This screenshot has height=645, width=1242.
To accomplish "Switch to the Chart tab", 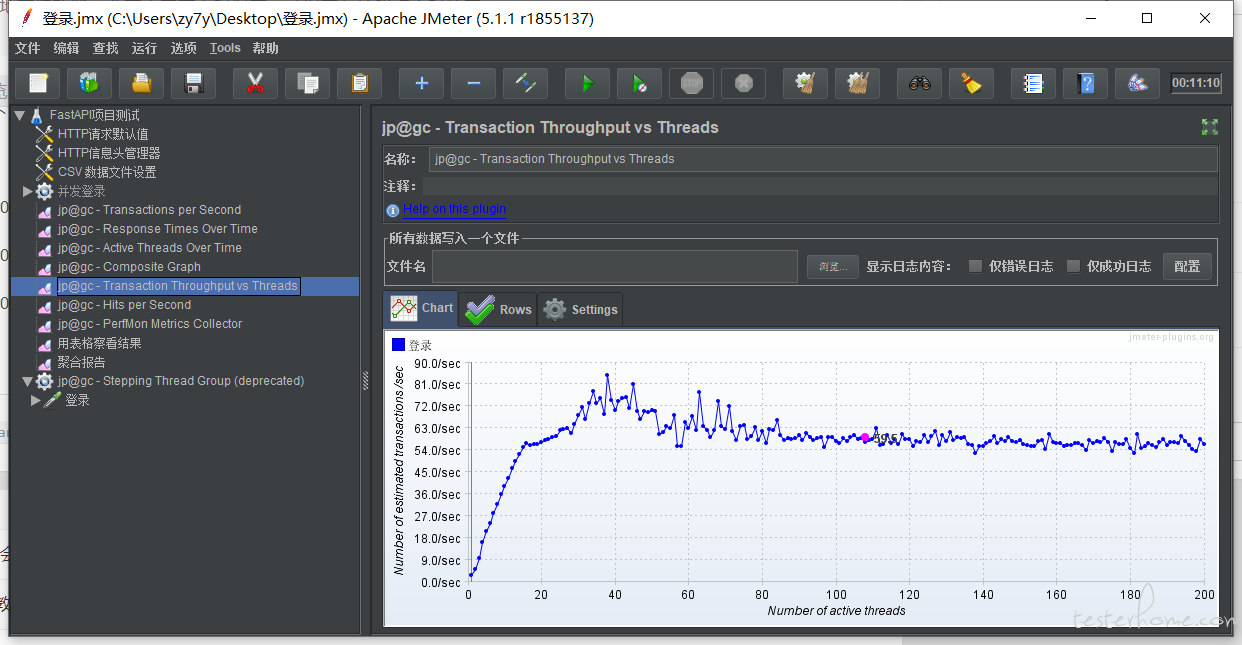I will [422, 309].
